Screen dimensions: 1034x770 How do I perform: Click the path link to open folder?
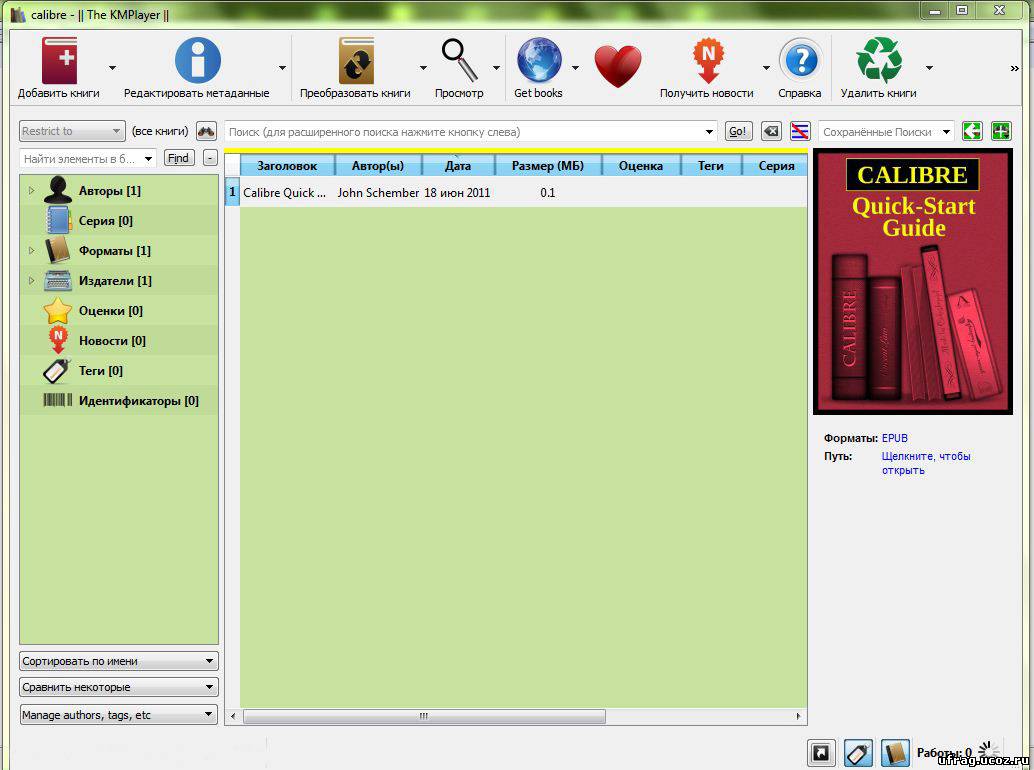pyautogui.click(x=925, y=463)
